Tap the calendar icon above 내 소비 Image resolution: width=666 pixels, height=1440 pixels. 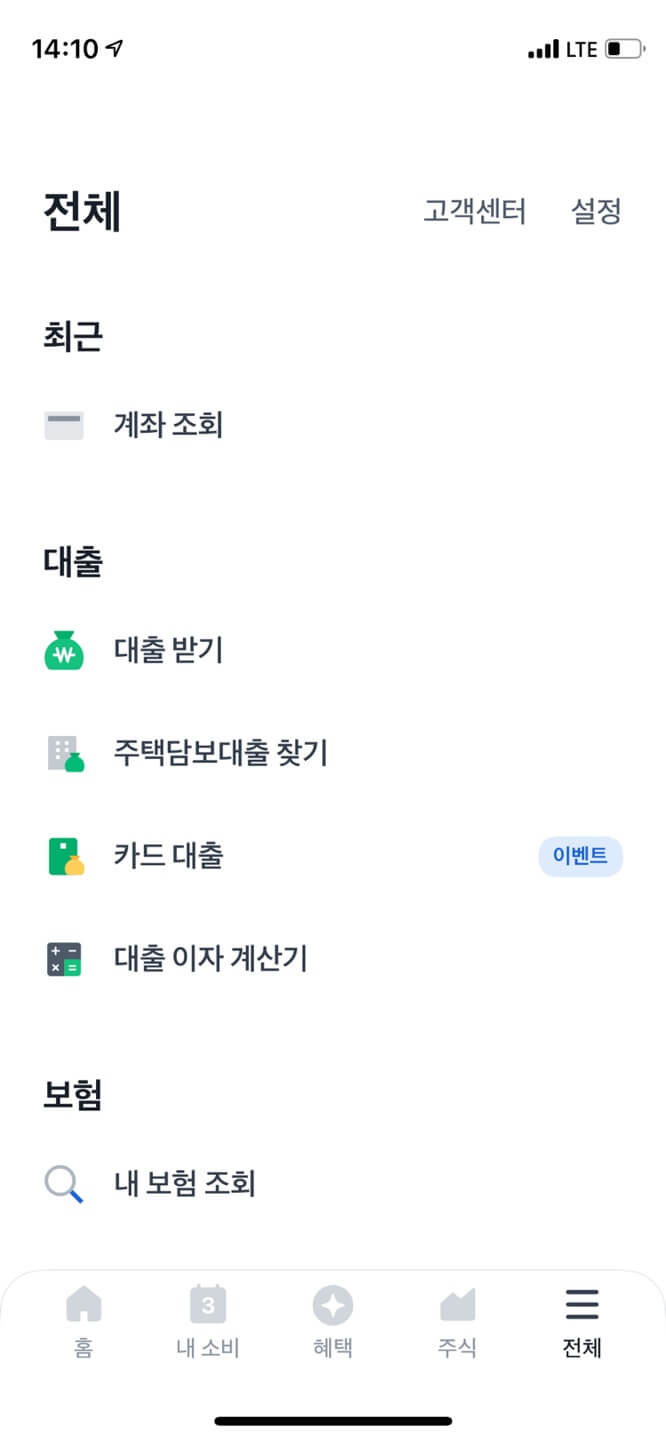(208, 1304)
